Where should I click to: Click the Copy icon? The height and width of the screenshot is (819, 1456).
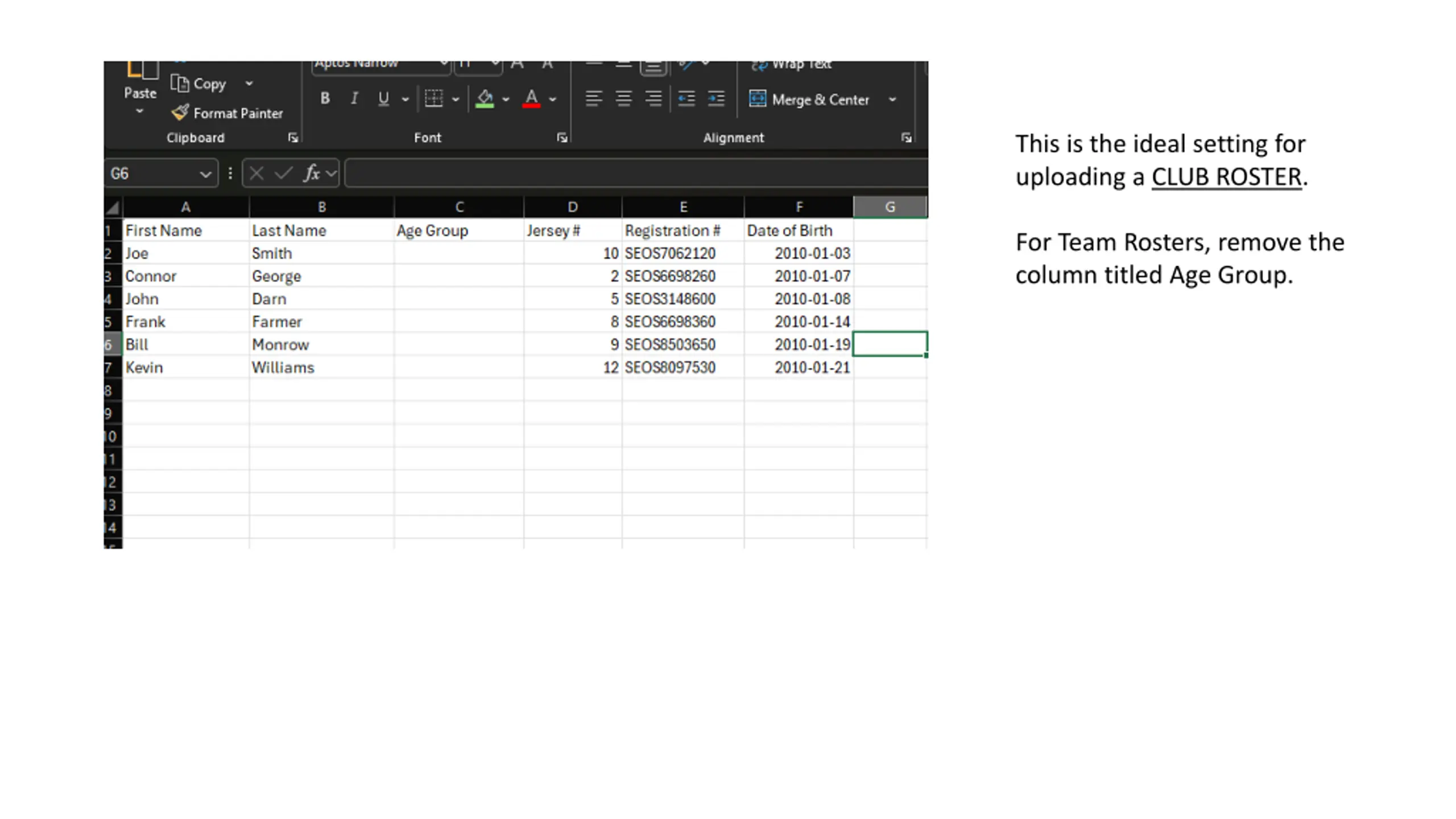(x=180, y=84)
